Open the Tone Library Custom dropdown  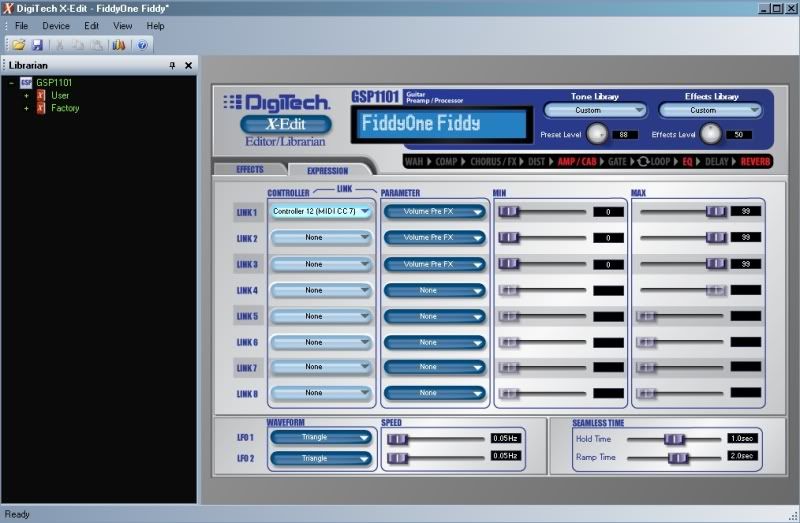point(595,110)
